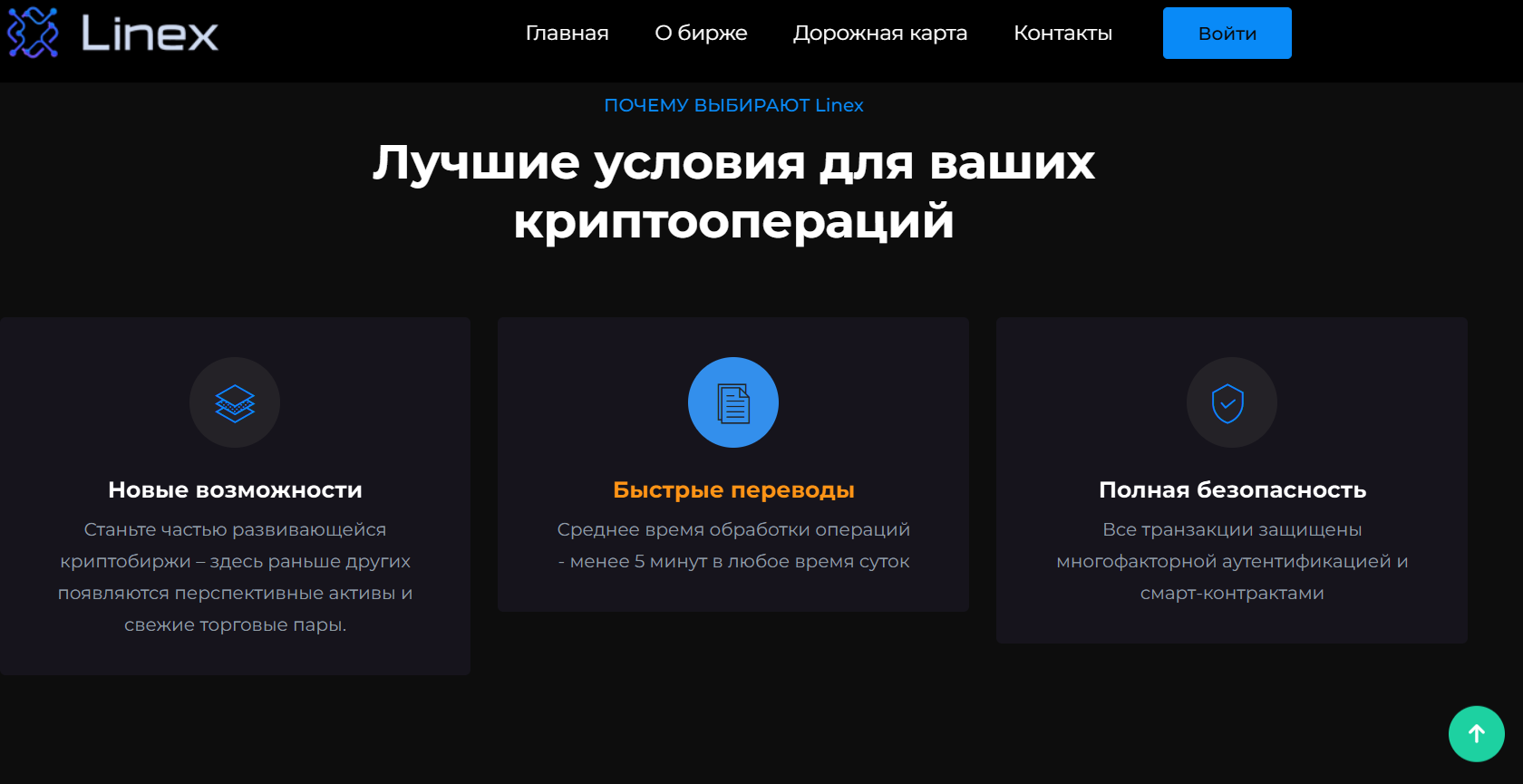Click the layers icon above Новые возможности
This screenshot has height=784, width=1523.
coord(235,402)
